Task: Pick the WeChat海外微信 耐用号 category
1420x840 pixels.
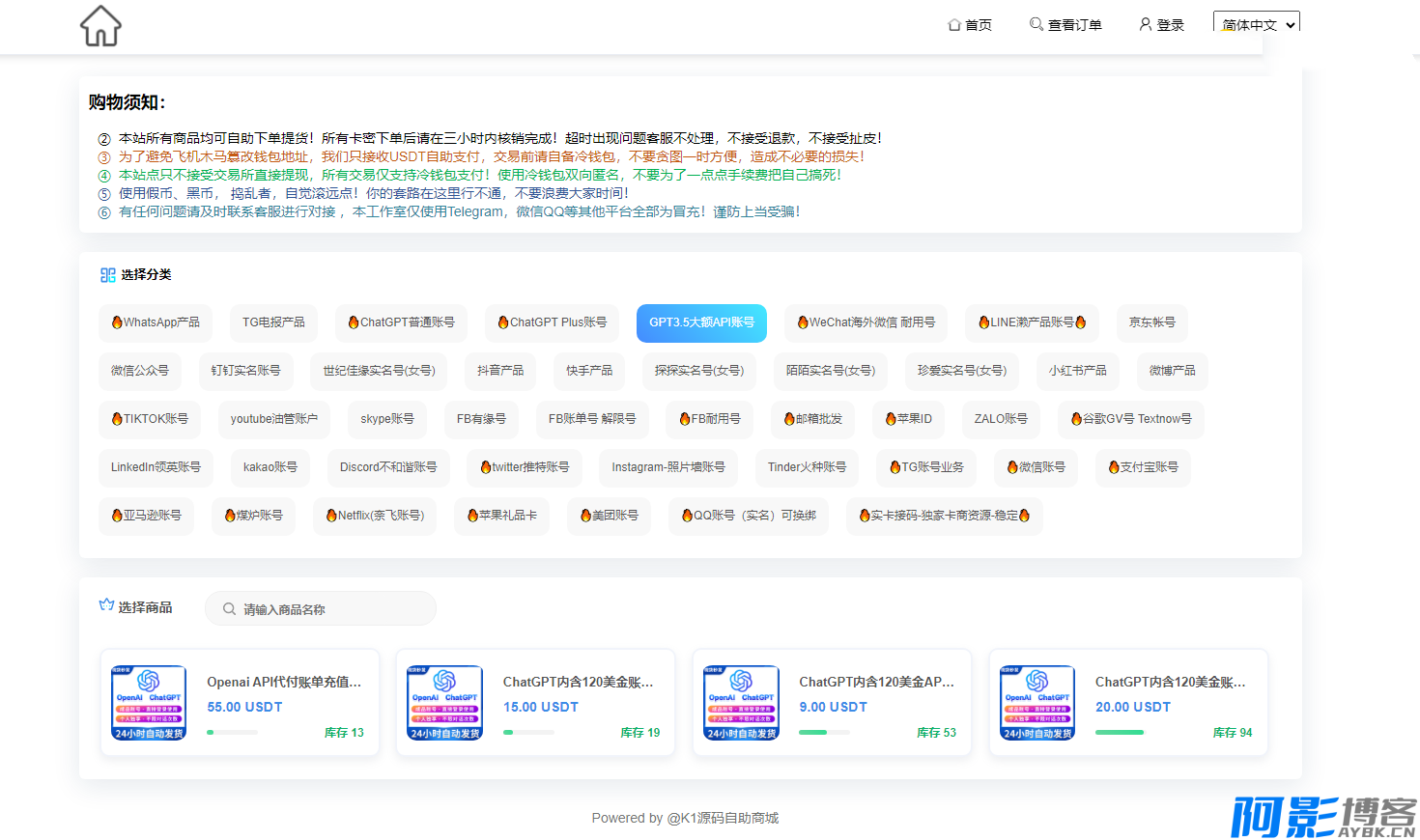Action: pos(866,322)
